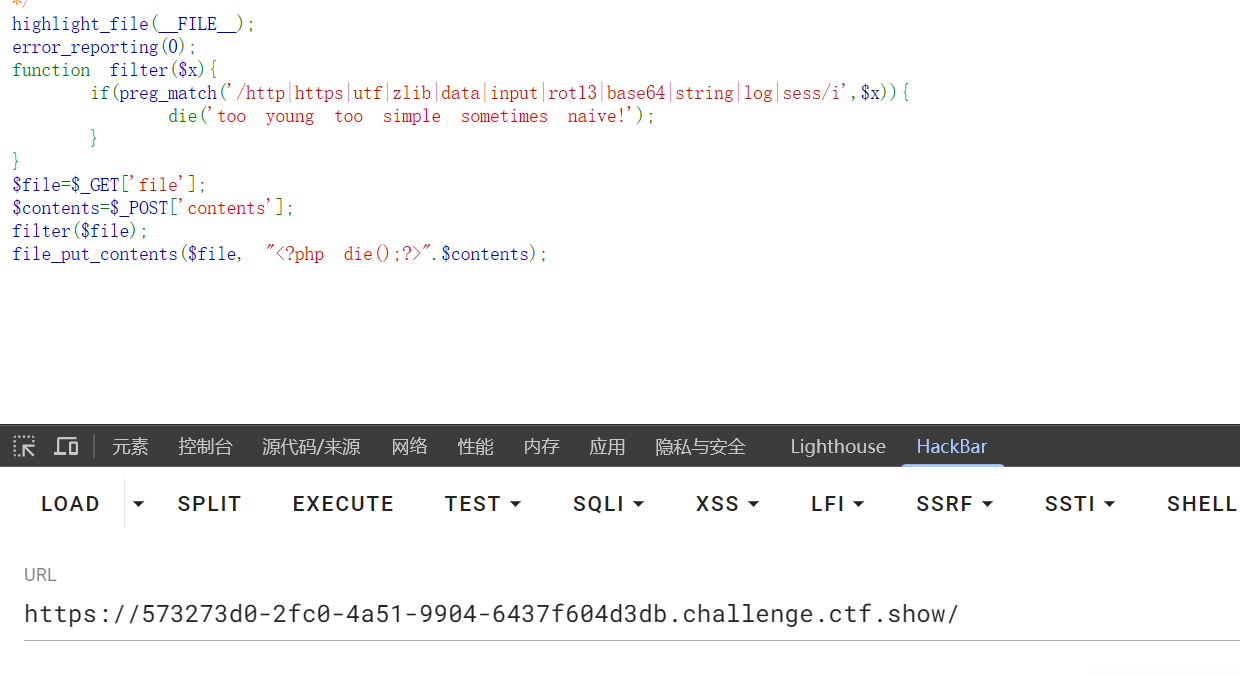Viewport: 1240px width, 673px height.
Task: Click the SPLIT button
Action: pos(209,503)
